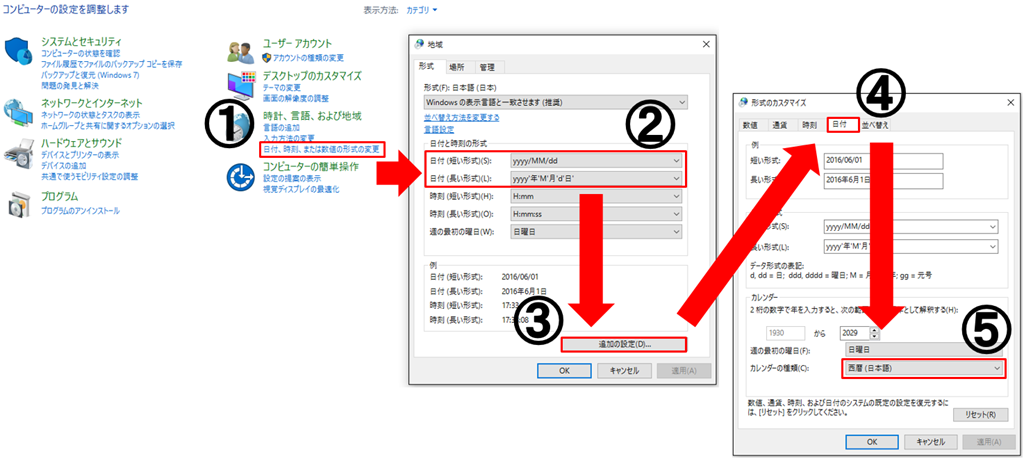Open the 日付 (短い形式) yyyy/MM/dd dropdown
Viewport: 1024px width, 459px height.
(x=677, y=160)
